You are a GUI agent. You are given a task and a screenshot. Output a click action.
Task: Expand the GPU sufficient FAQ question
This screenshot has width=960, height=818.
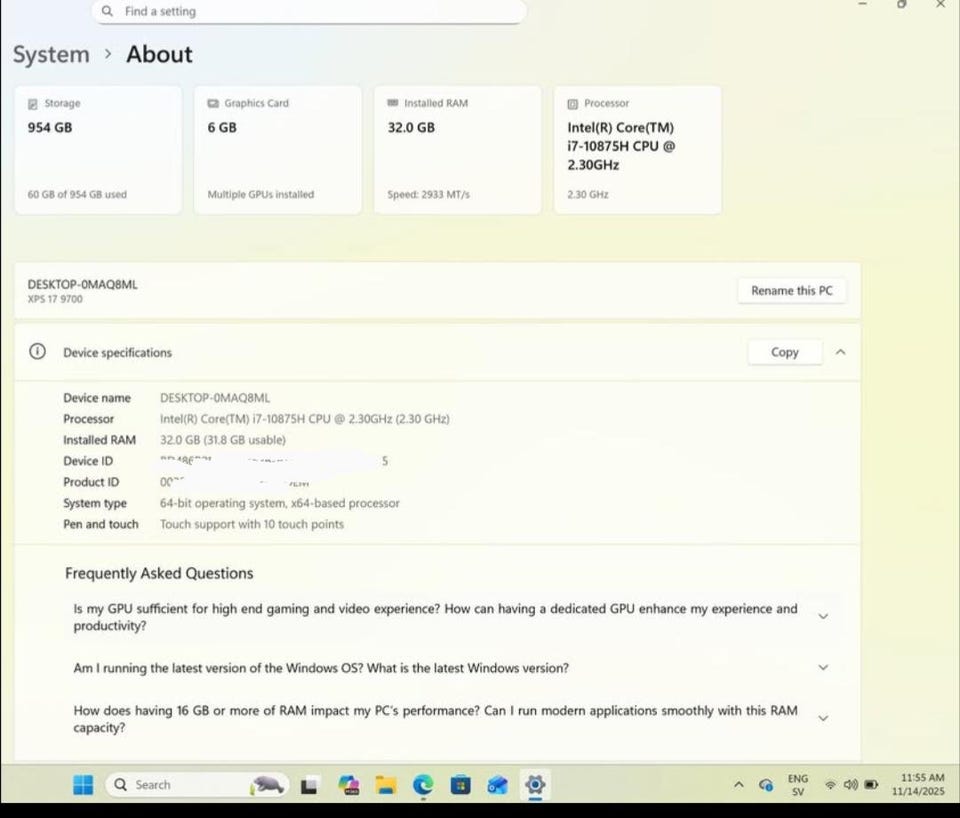pos(823,617)
